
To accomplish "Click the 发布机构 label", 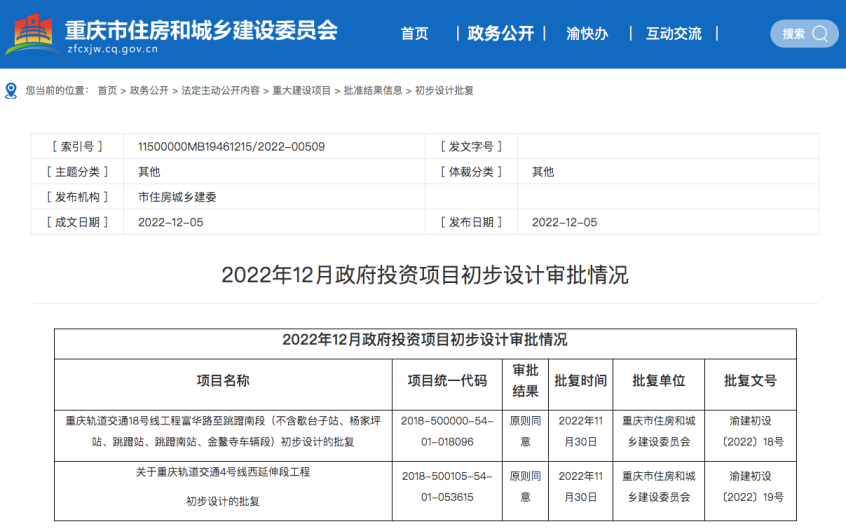I will pyautogui.click(x=77, y=198).
